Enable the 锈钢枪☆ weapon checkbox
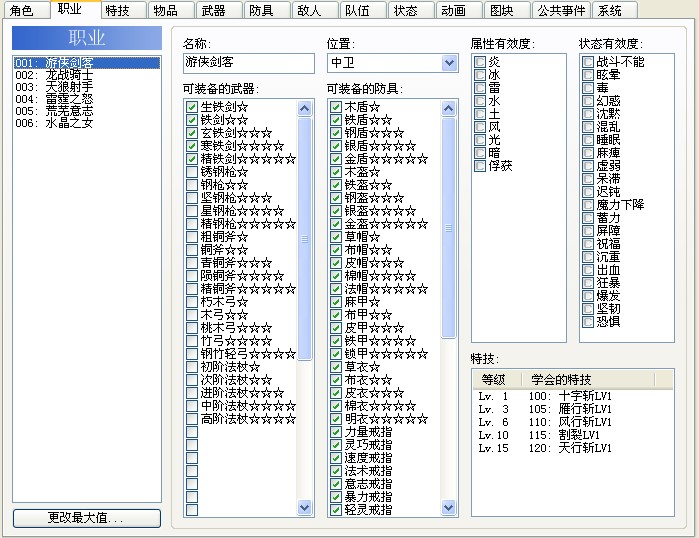 192,172
